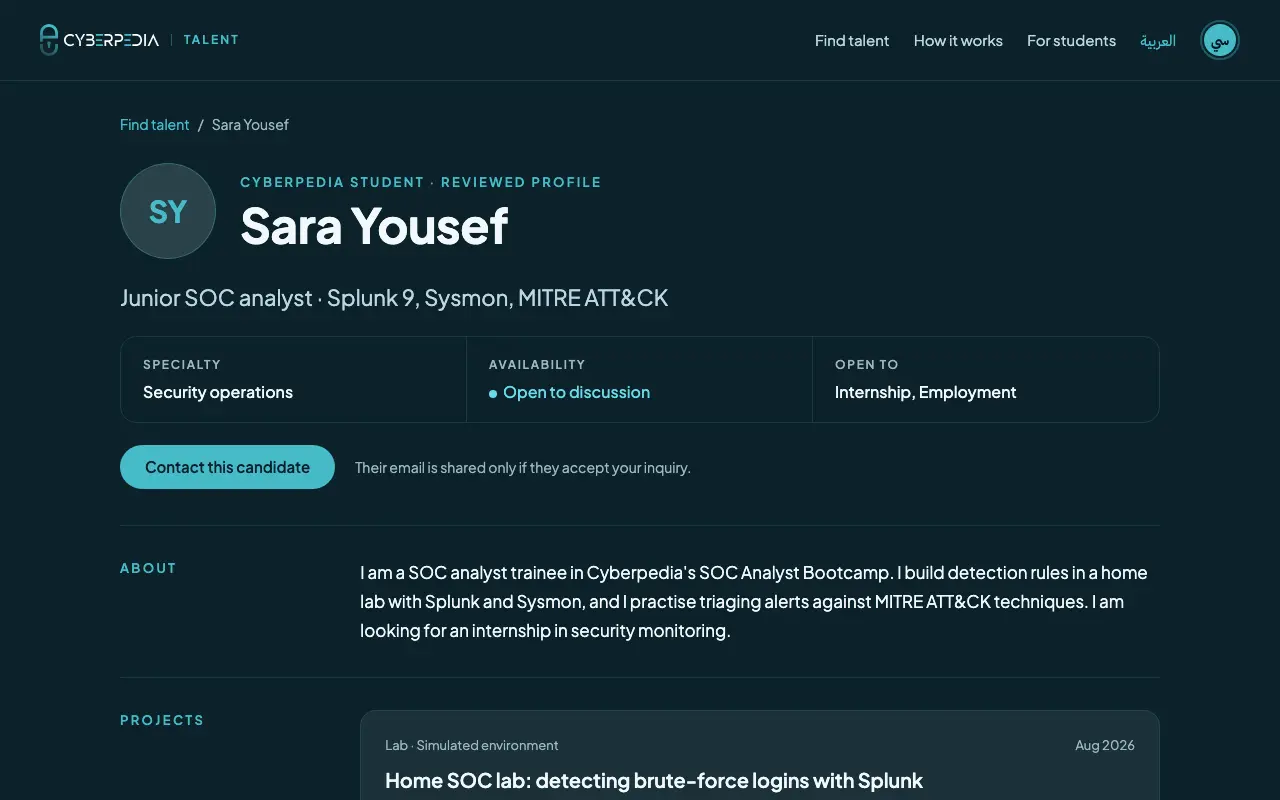Click the Aug 2026 project date

click(1105, 745)
